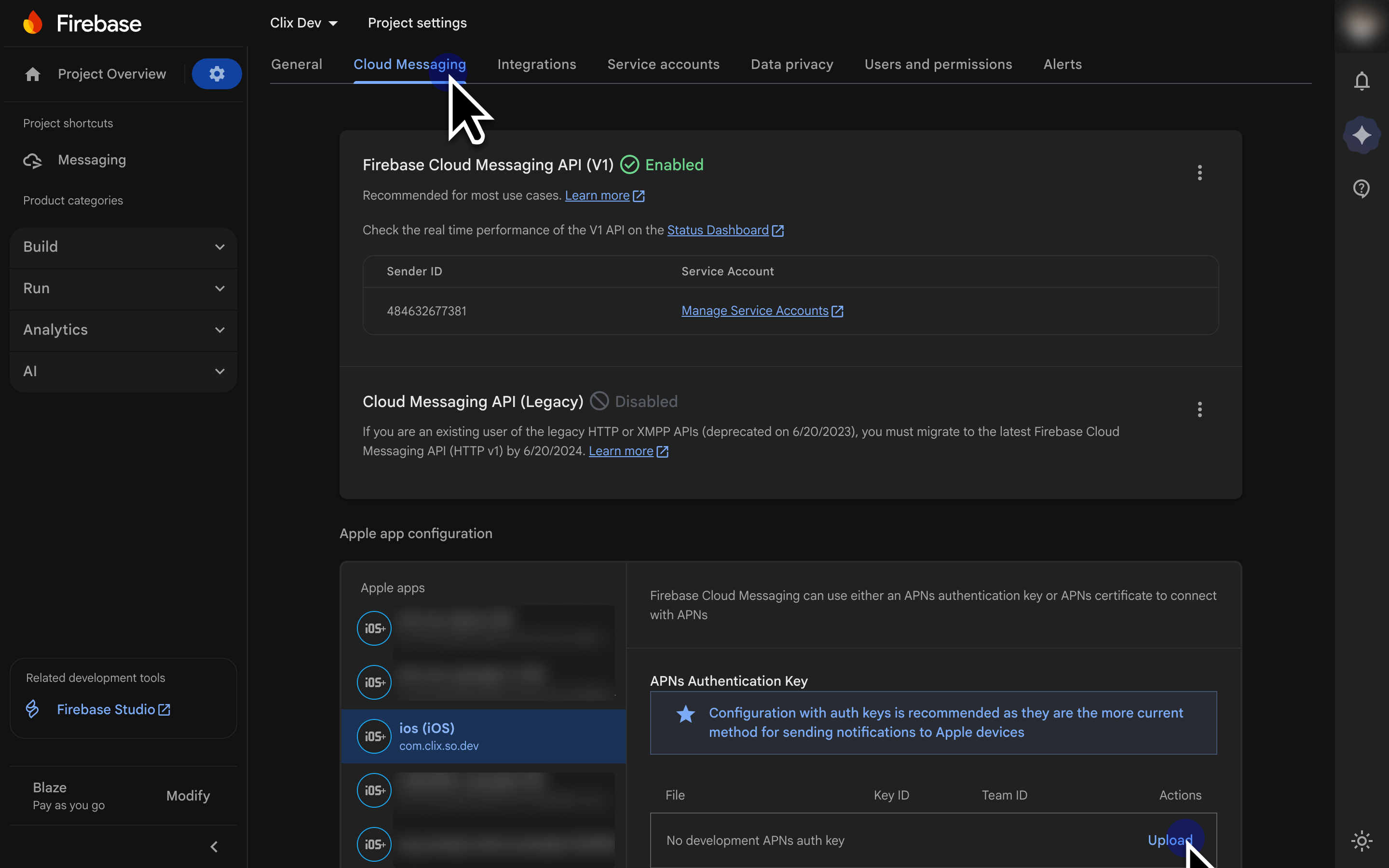Open Users and permissions tab
Image resolution: width=1389 pixels, height=868 pixels.
pos(939,64)
